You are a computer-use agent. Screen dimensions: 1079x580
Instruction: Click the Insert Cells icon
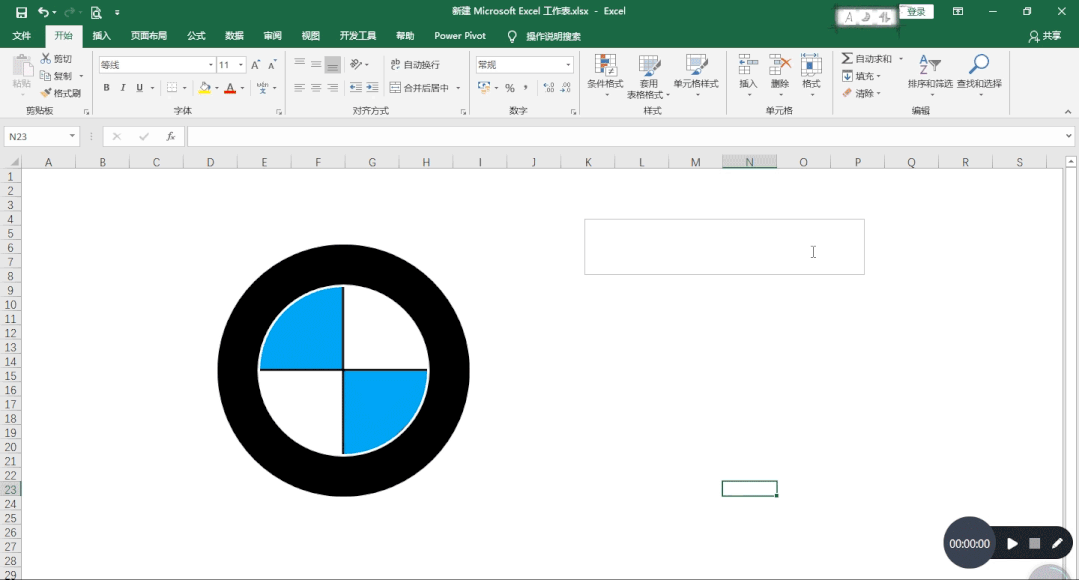pyautogui.click(x=747, y=65)
